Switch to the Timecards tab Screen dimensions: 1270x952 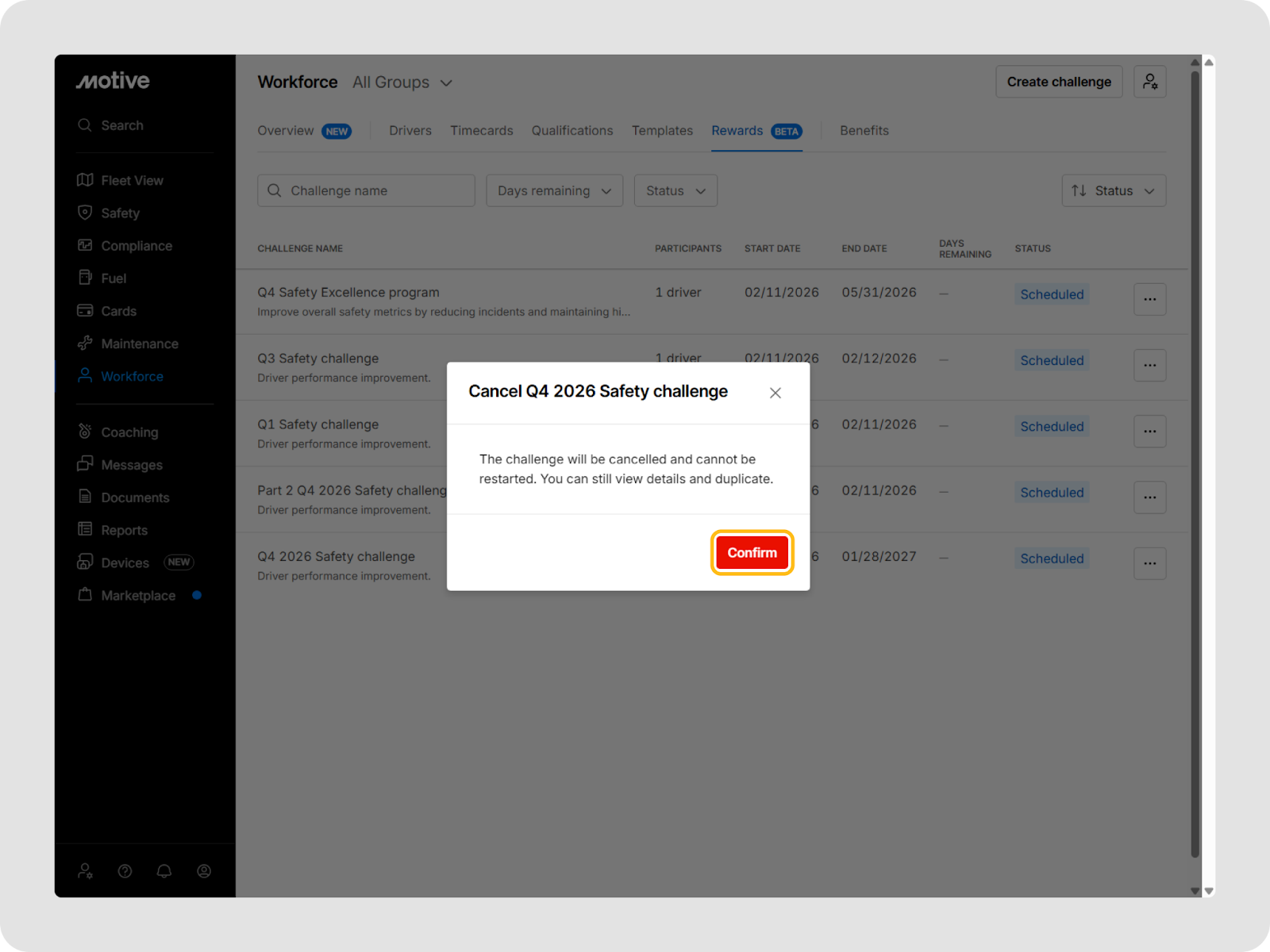pyautogui.click(x=481, y=131)
